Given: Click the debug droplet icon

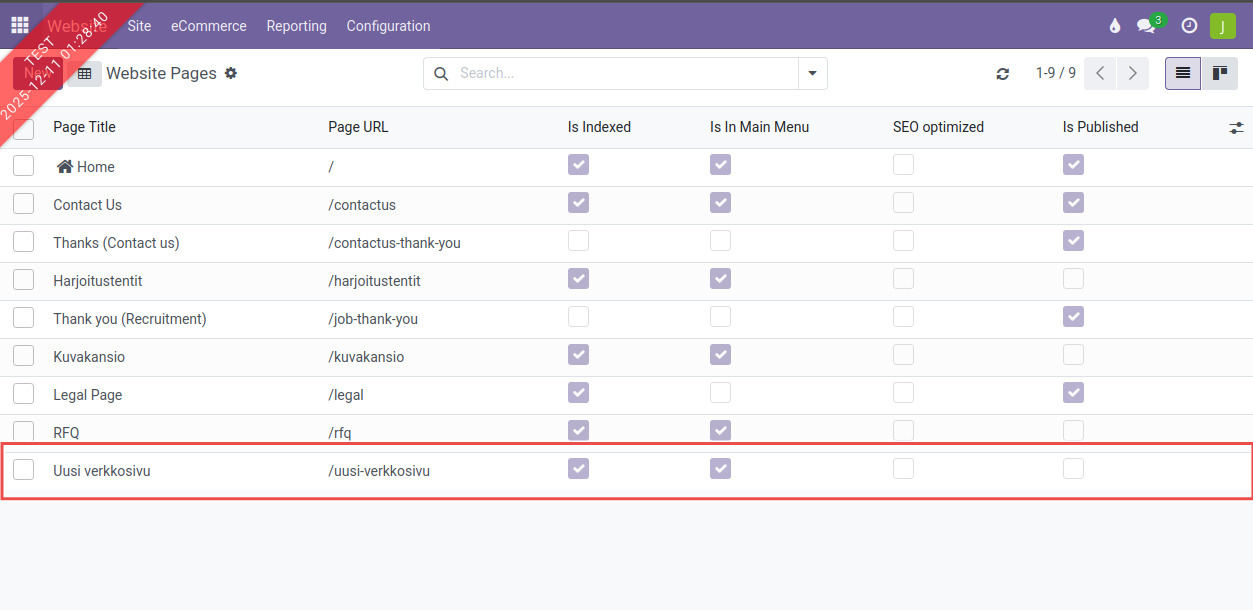Looking at the screenshot, I should tap(1115, 26).
